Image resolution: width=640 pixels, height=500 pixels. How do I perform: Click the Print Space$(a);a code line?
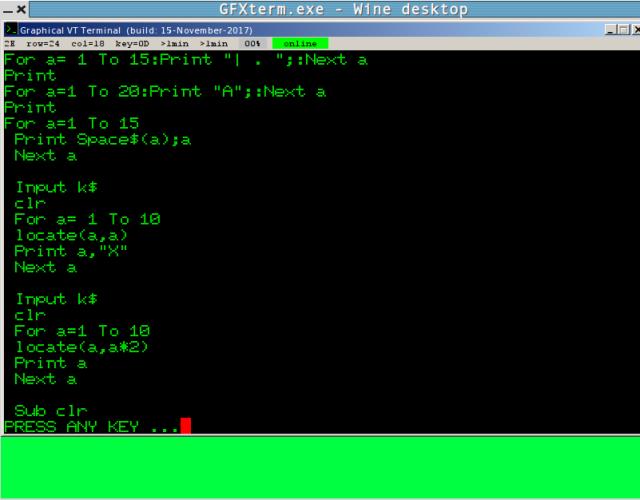(102, 139)
